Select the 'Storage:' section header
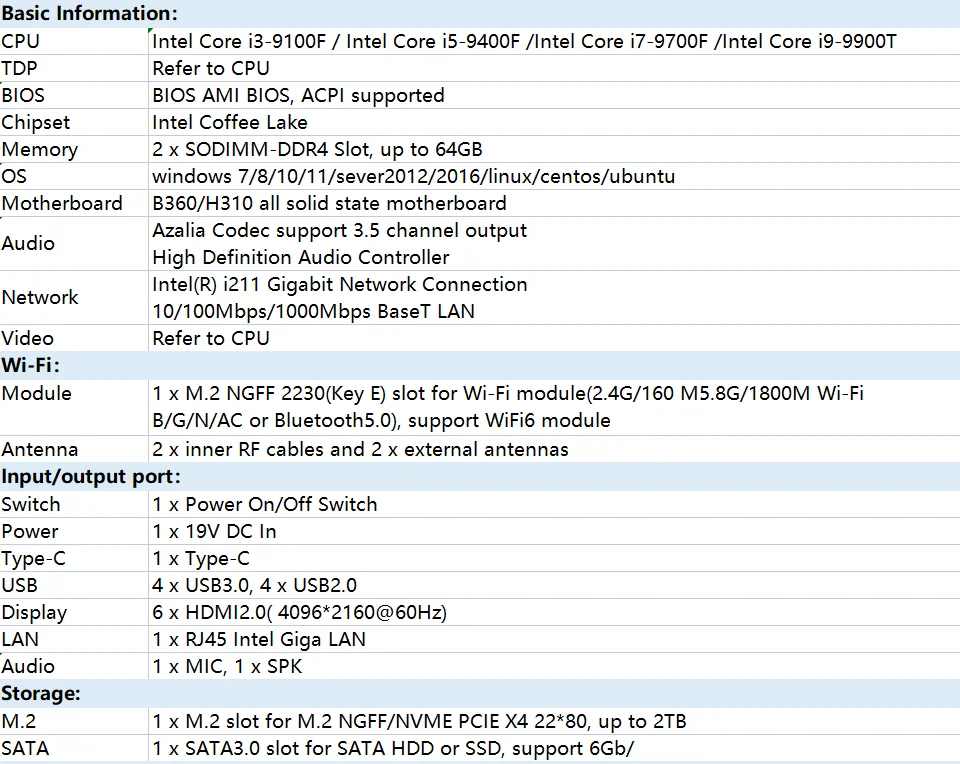The height and width of the screenshot is (764, 960). [480, 694]
